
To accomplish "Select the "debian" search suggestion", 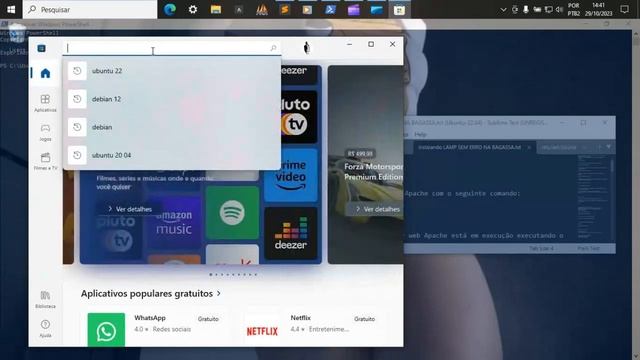I will point(172,127).
